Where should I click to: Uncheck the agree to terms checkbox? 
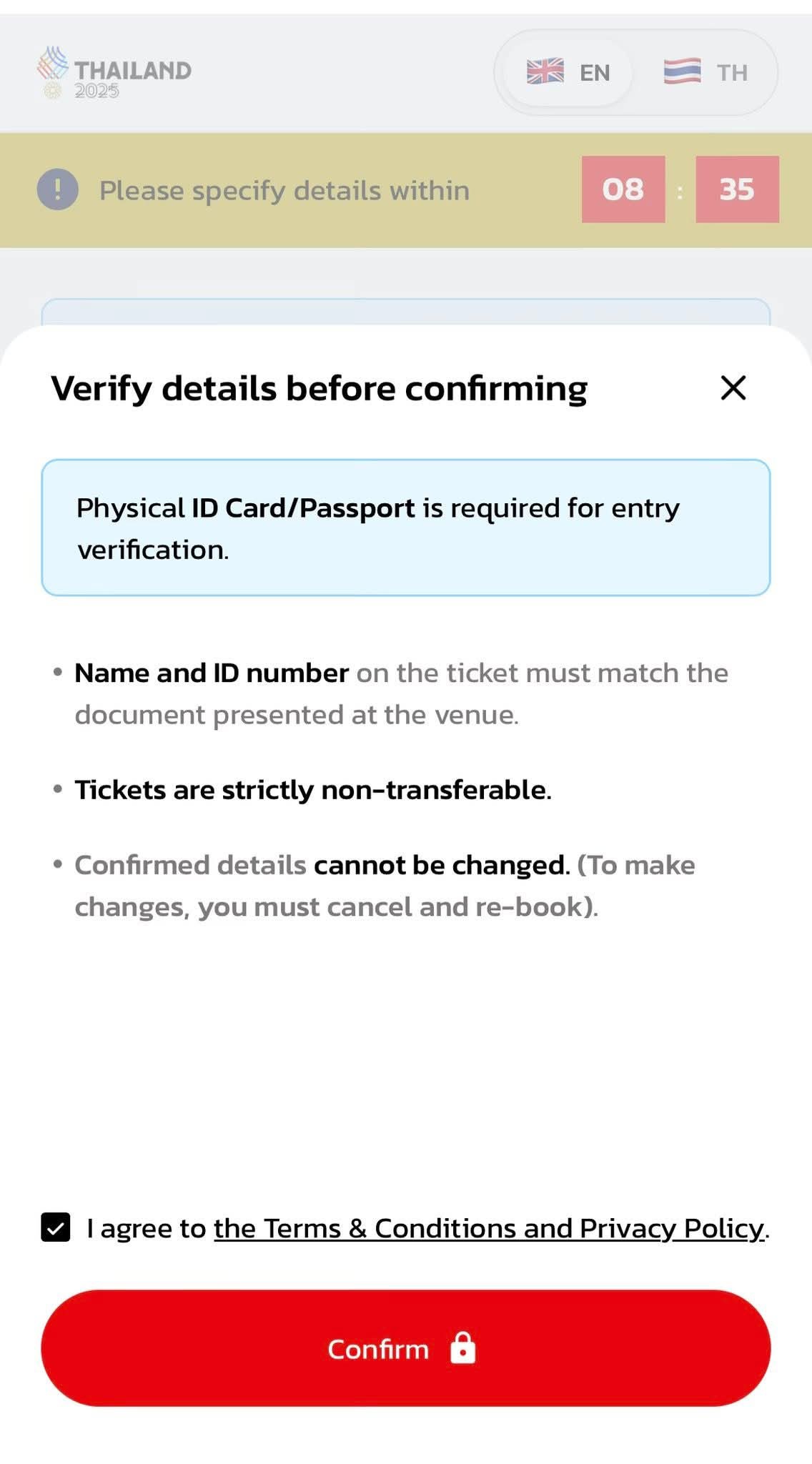[56, 1227]
